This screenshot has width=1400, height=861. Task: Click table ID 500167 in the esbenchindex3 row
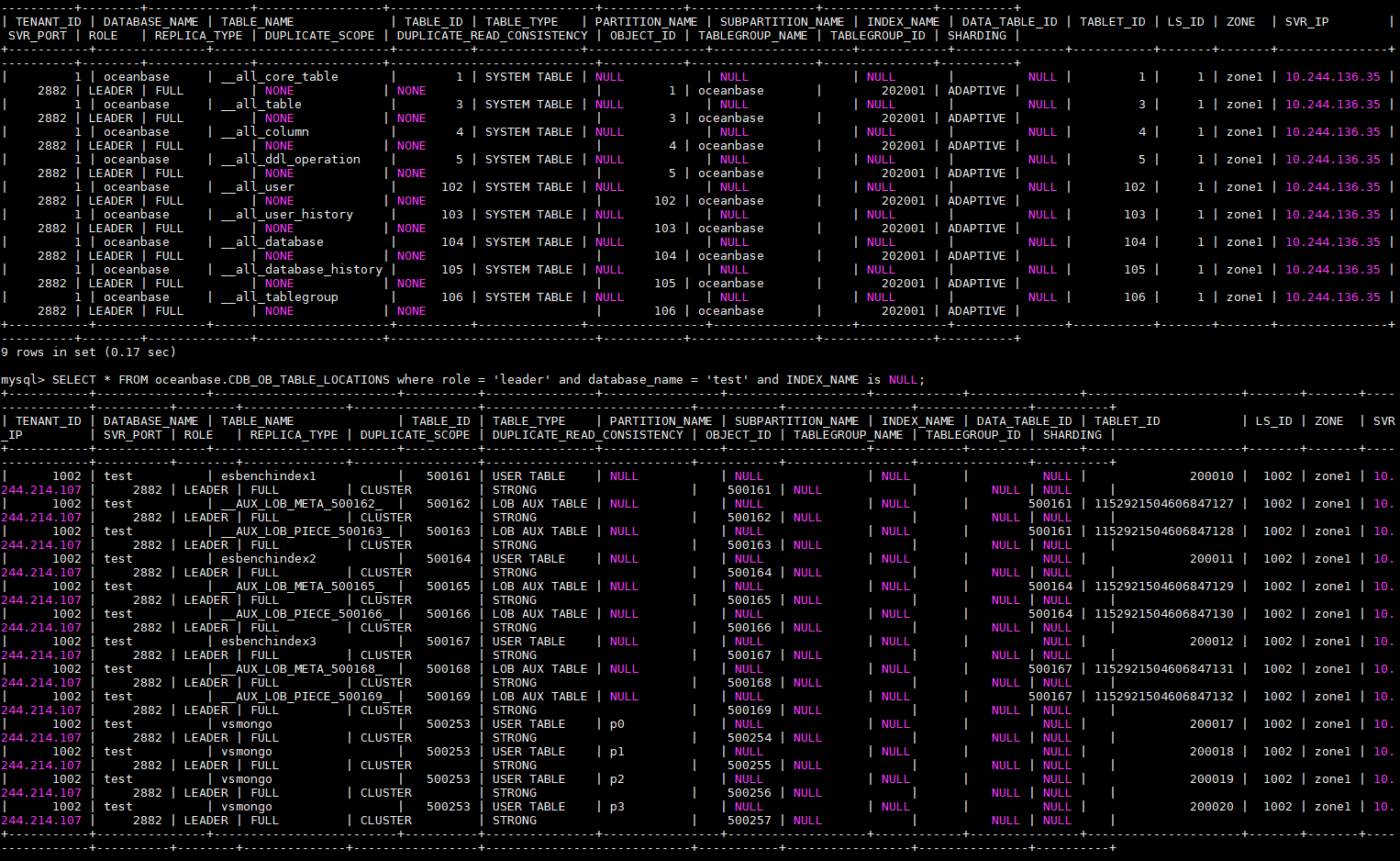coord(449,642)
